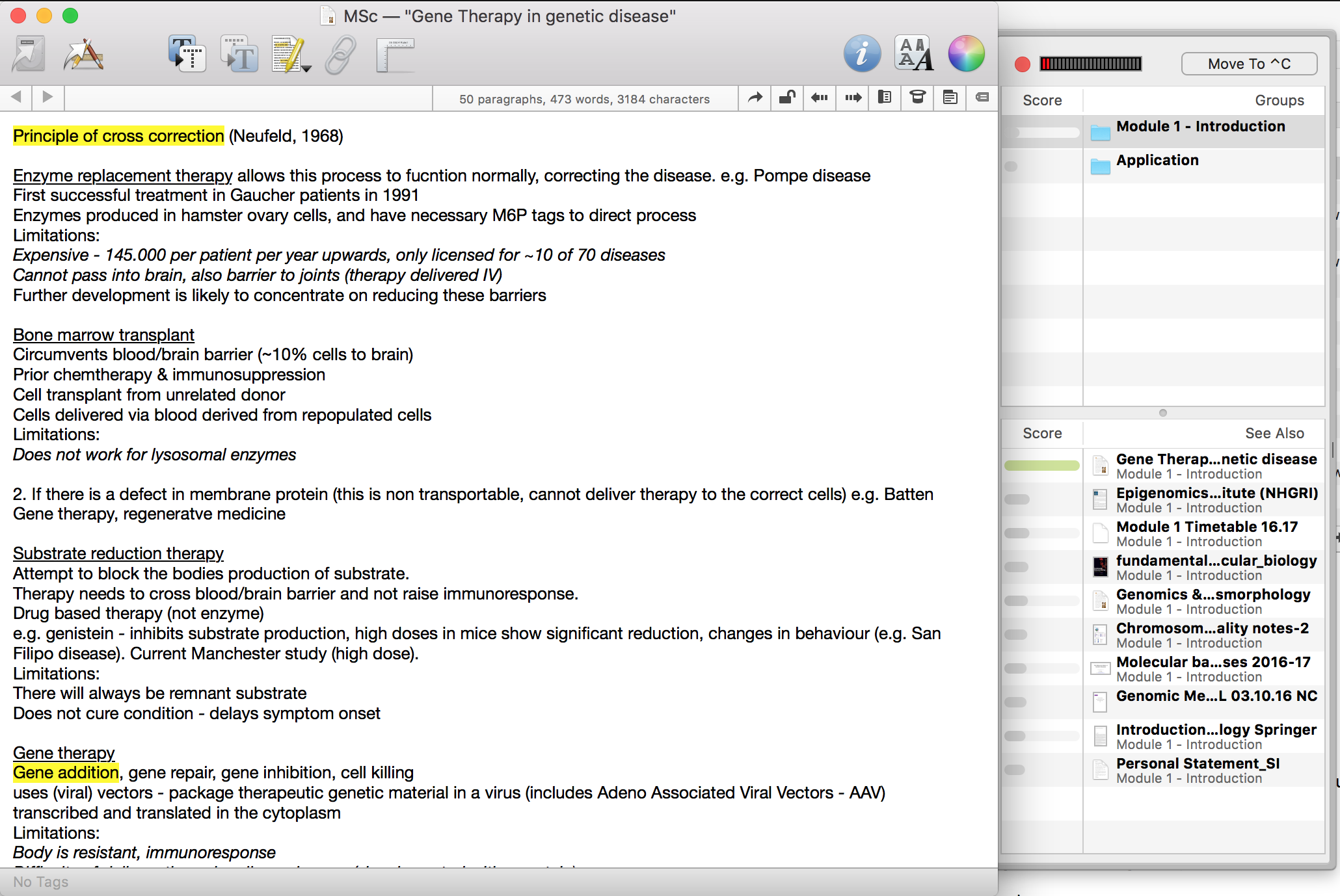The height and width of the screenshot is (896, 1340).
Task: Open document with external application icon
Action: point(83,54)
